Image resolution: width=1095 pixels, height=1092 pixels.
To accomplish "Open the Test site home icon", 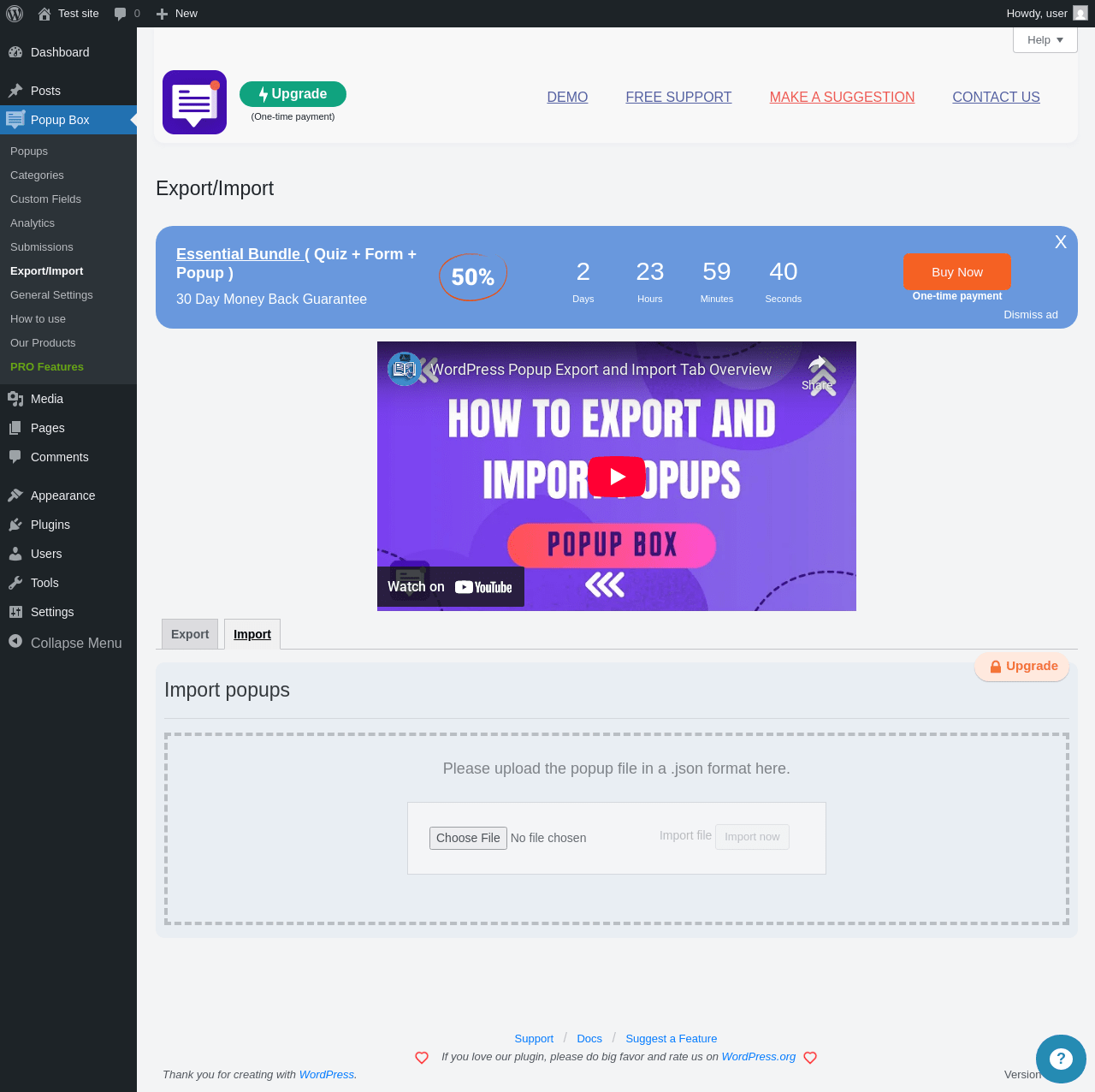I will pos(44,14).
